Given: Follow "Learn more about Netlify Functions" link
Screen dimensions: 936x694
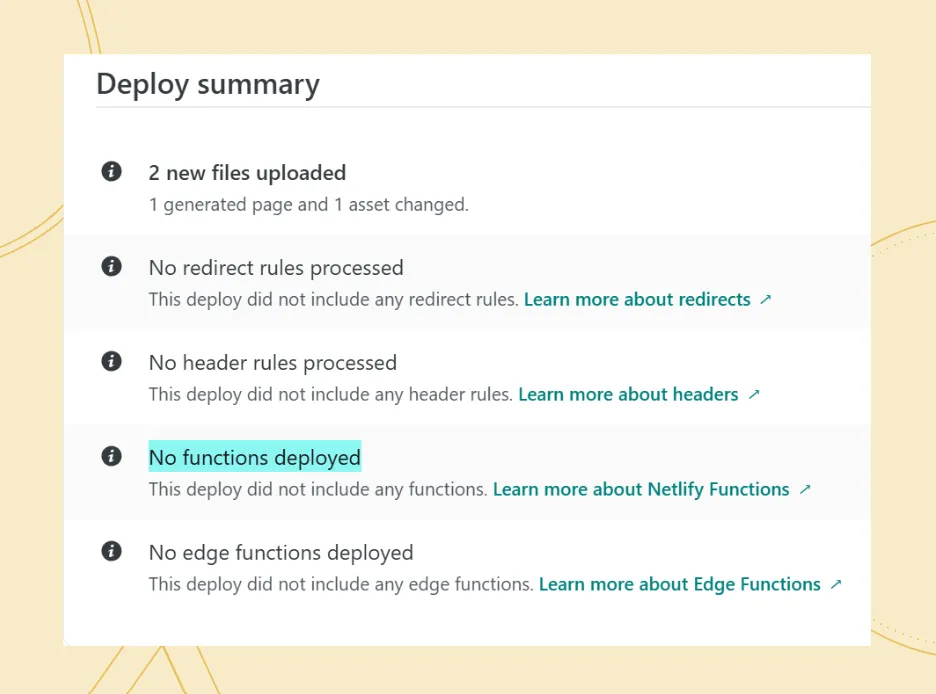Looking at the screenshot, I should click(x=641, y=490).
